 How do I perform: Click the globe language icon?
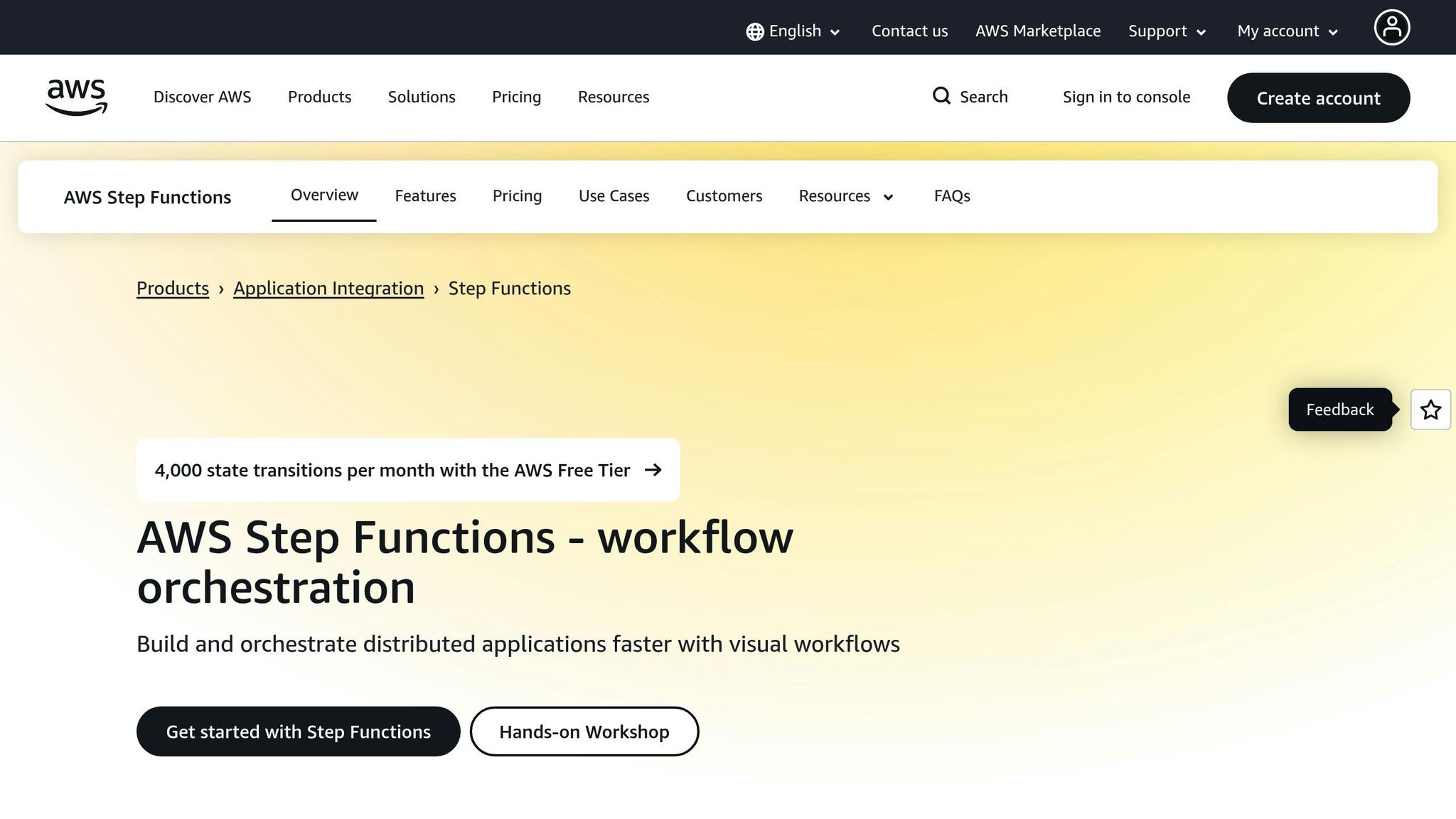point(754,31)
